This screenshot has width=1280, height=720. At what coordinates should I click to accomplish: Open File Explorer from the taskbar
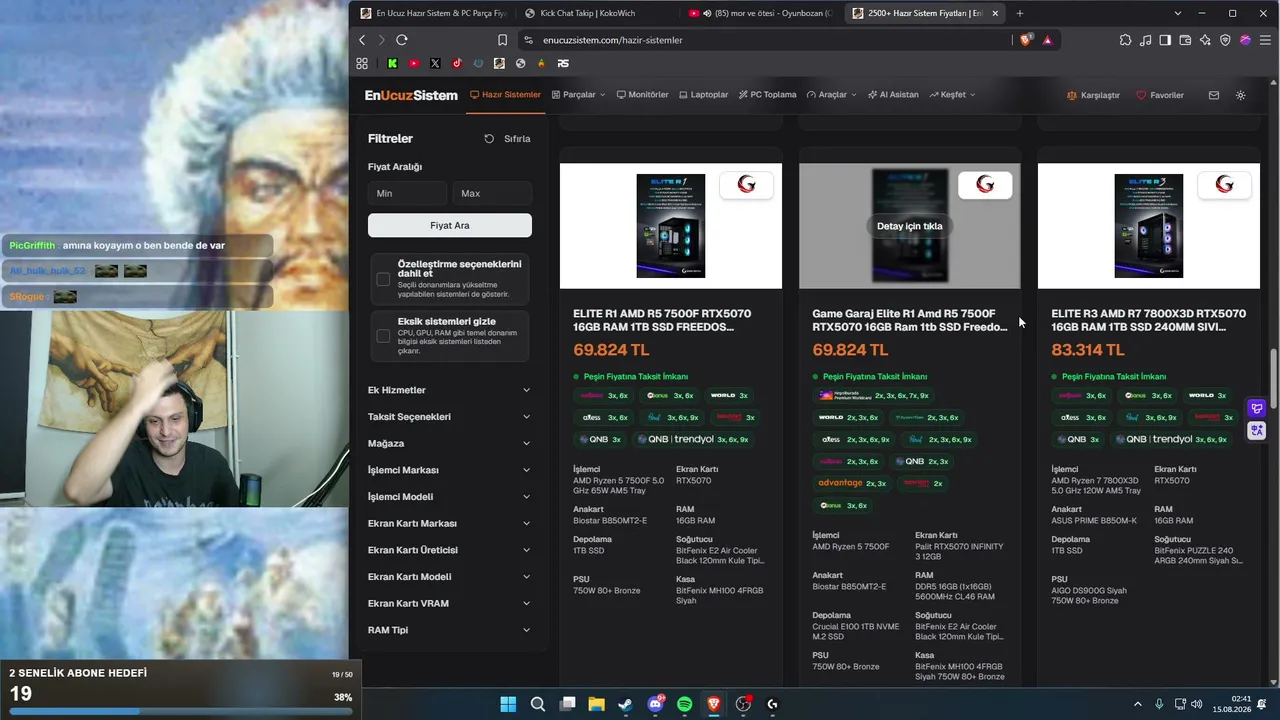click(x=596, y=704)
